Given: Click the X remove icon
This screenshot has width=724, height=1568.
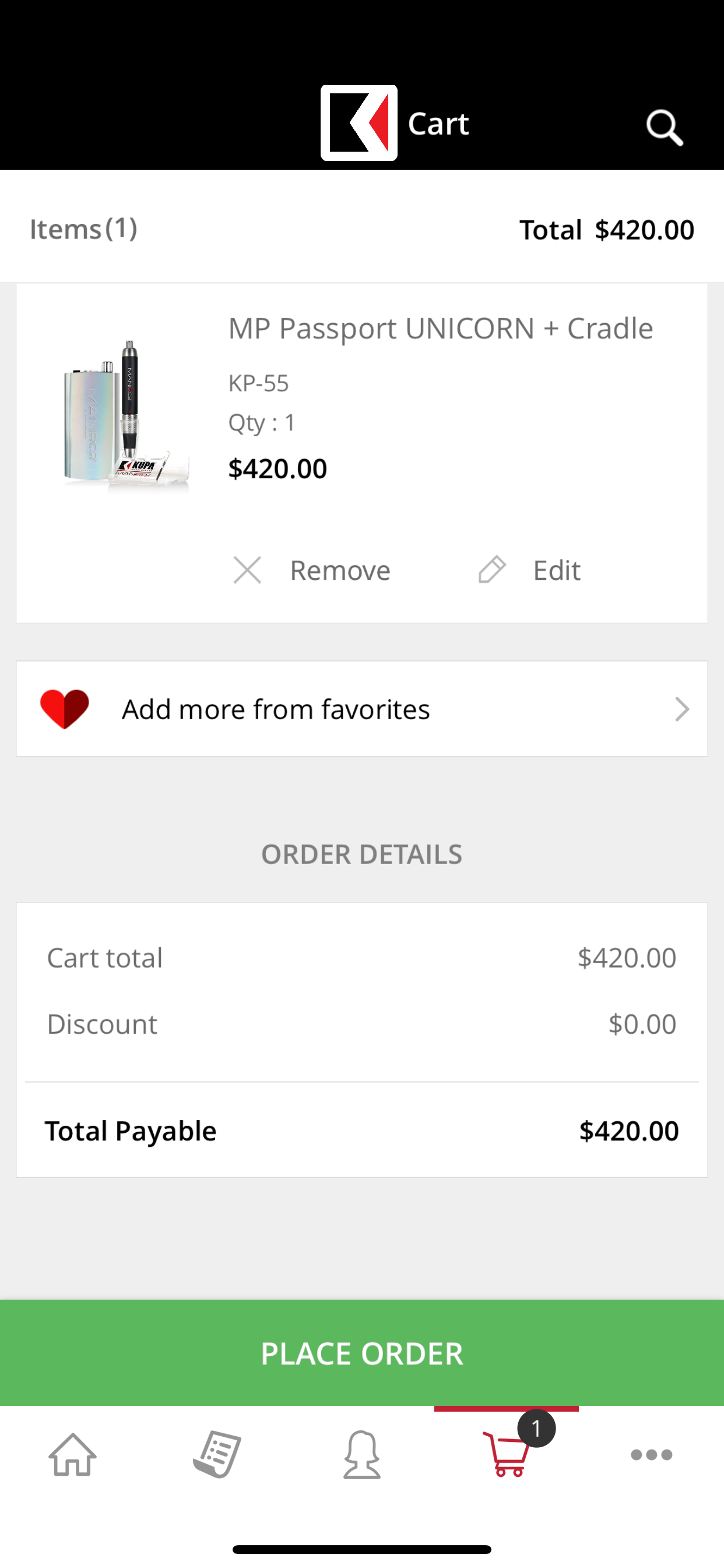Looking at the screenshot, I should [247, 570].
